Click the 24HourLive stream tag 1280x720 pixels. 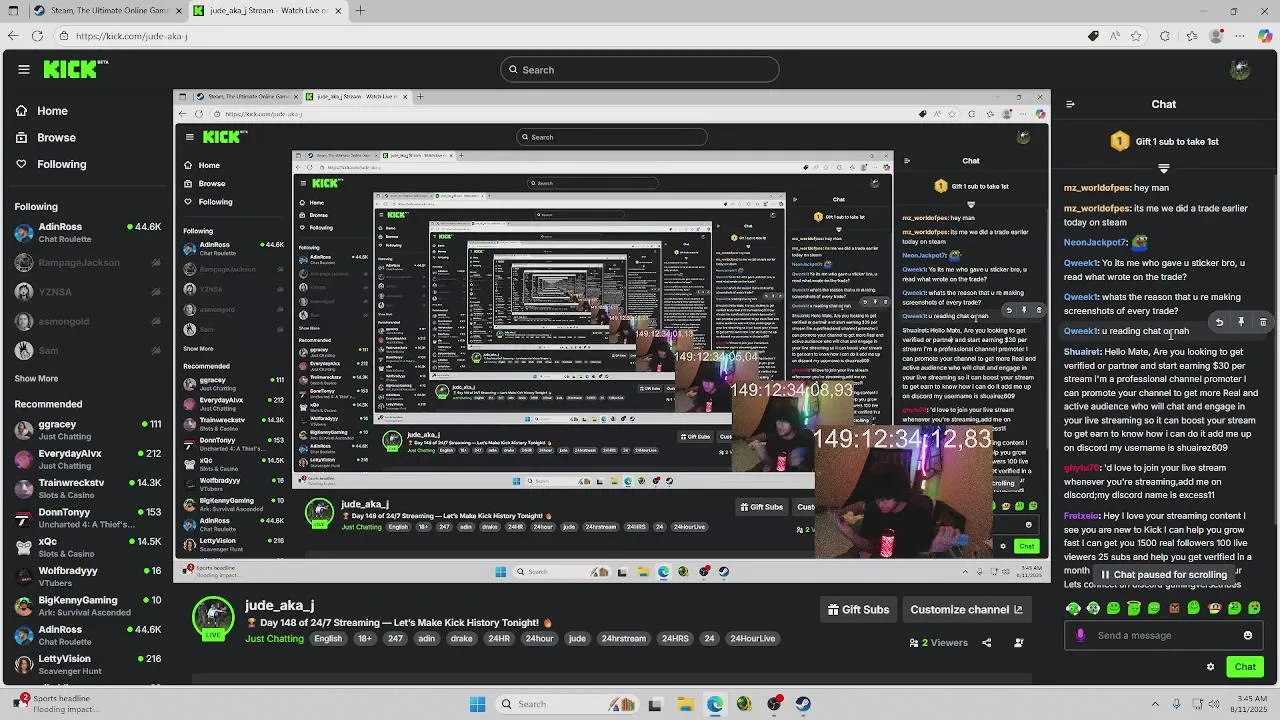point(753,639)
